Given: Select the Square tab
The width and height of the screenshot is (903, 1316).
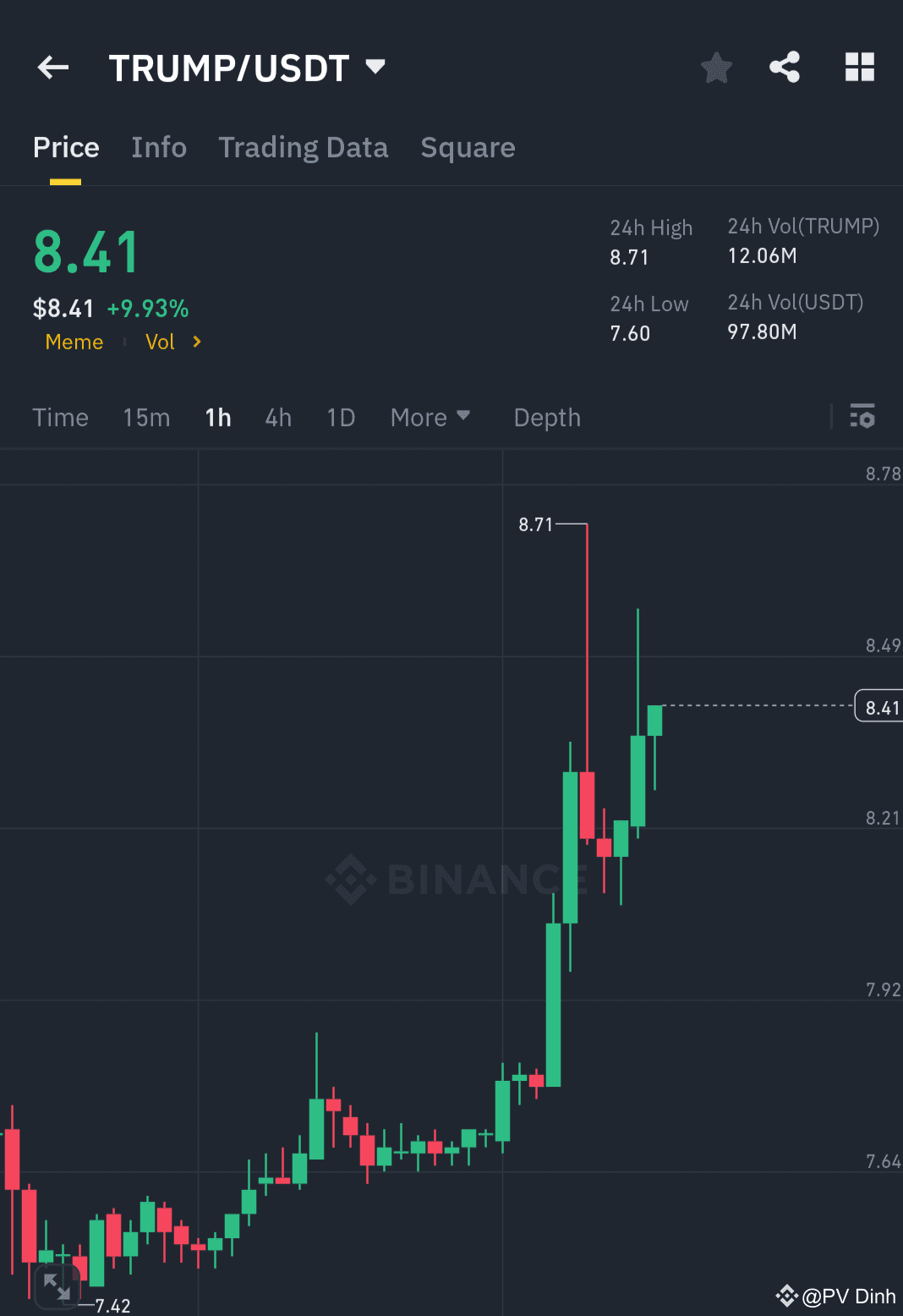Looking at the screenshot, I should click(x=468, y=147).
